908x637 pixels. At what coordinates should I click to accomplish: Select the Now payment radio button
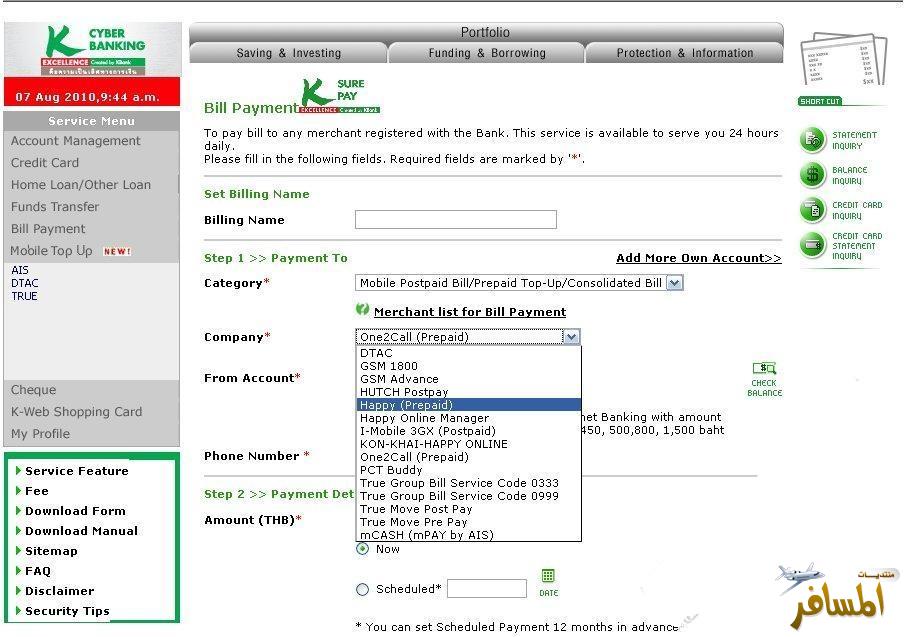pos(363,548)
